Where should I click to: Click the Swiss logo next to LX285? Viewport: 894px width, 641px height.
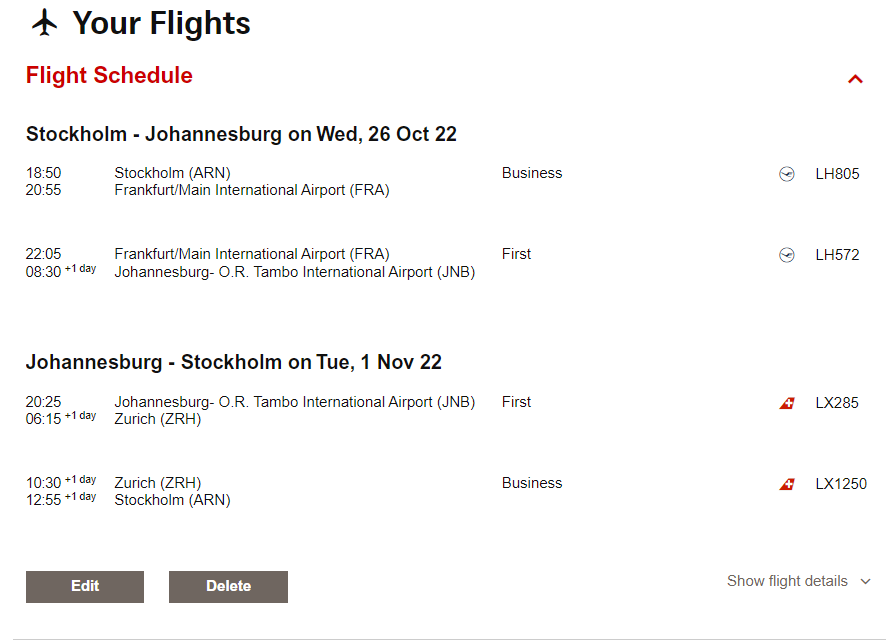pyautogui.click(x=787, y=403)
